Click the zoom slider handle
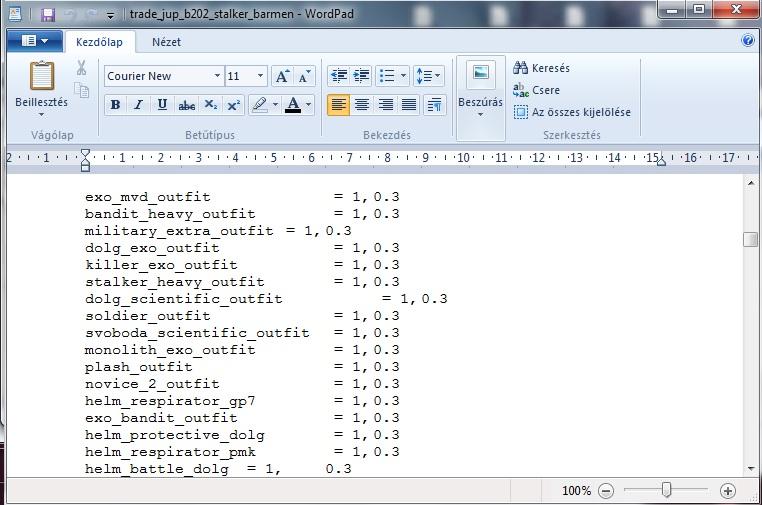Image resolution: width=762 pixels, height=505 pixels. coord(667,490)
